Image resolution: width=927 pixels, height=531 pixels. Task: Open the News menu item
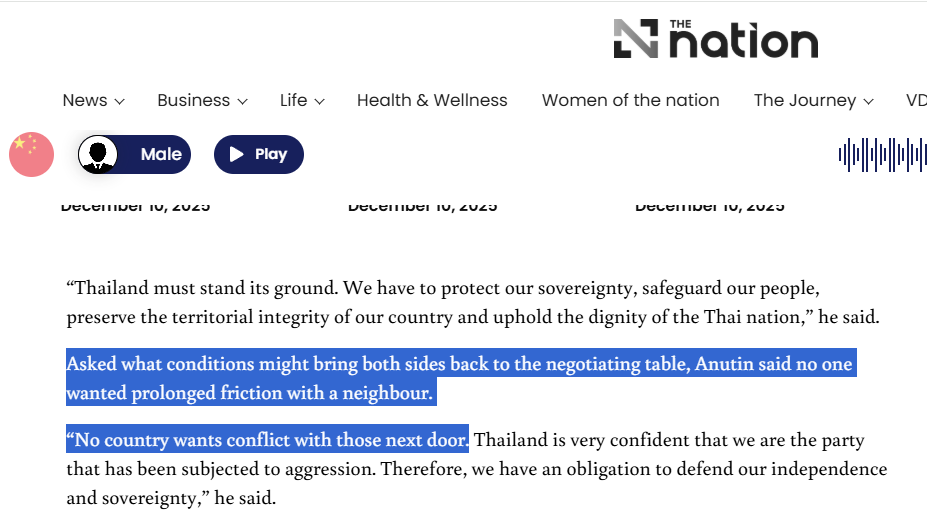(x=84, y=100)
